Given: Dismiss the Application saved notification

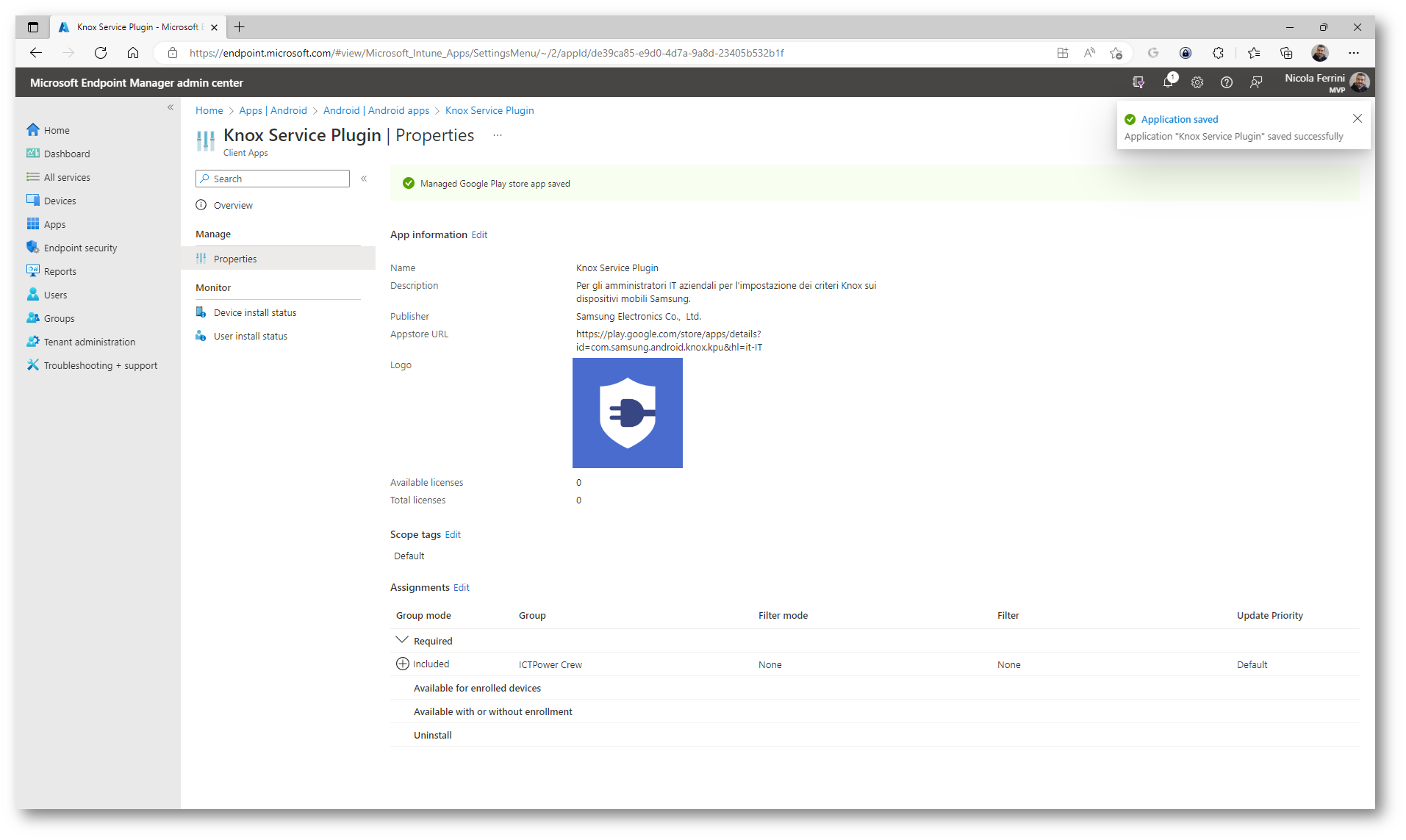Looking at the screenshot, I should (x=1357, y=118).
